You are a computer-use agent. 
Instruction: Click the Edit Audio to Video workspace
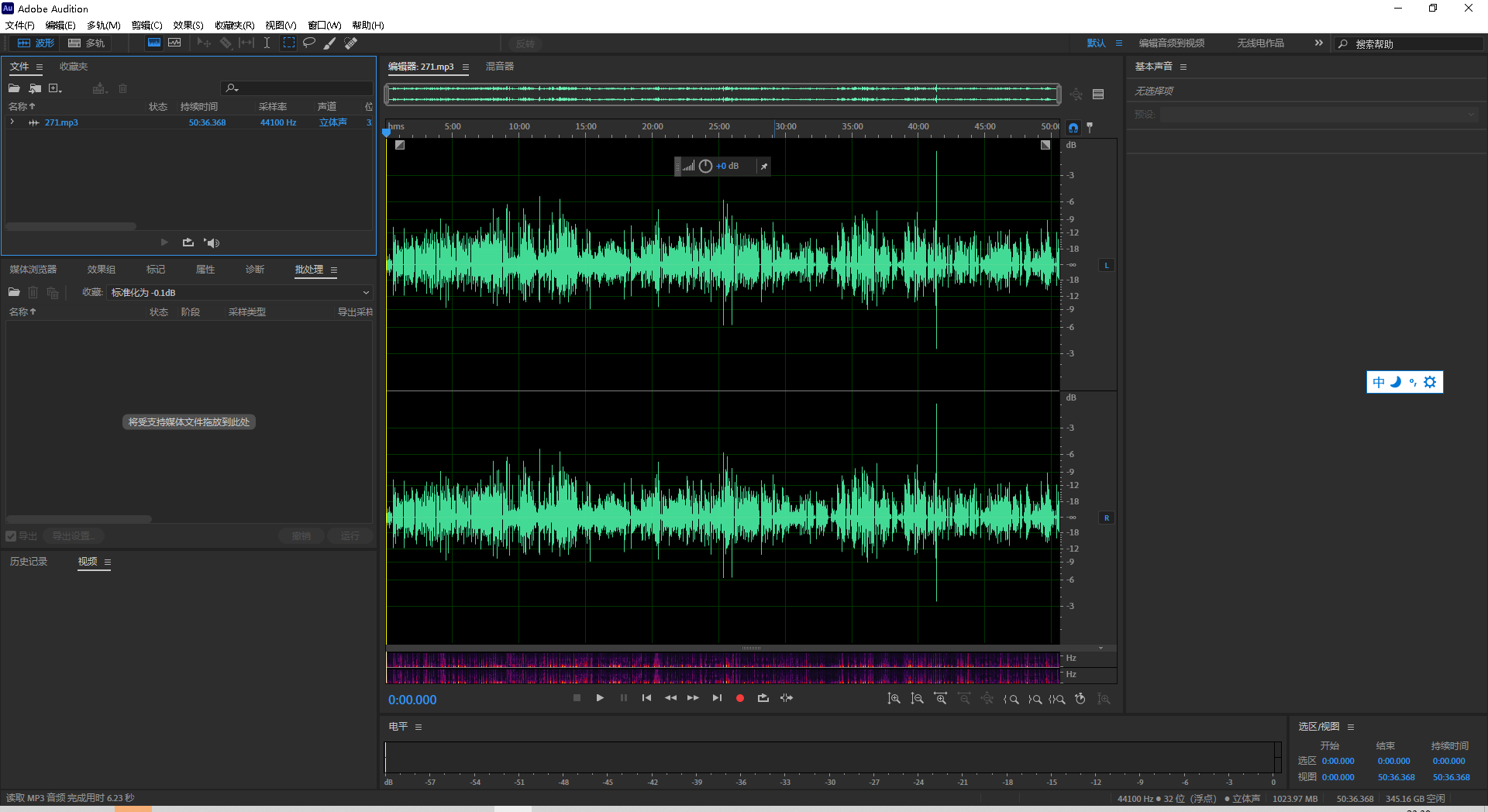coord(1171,43)
